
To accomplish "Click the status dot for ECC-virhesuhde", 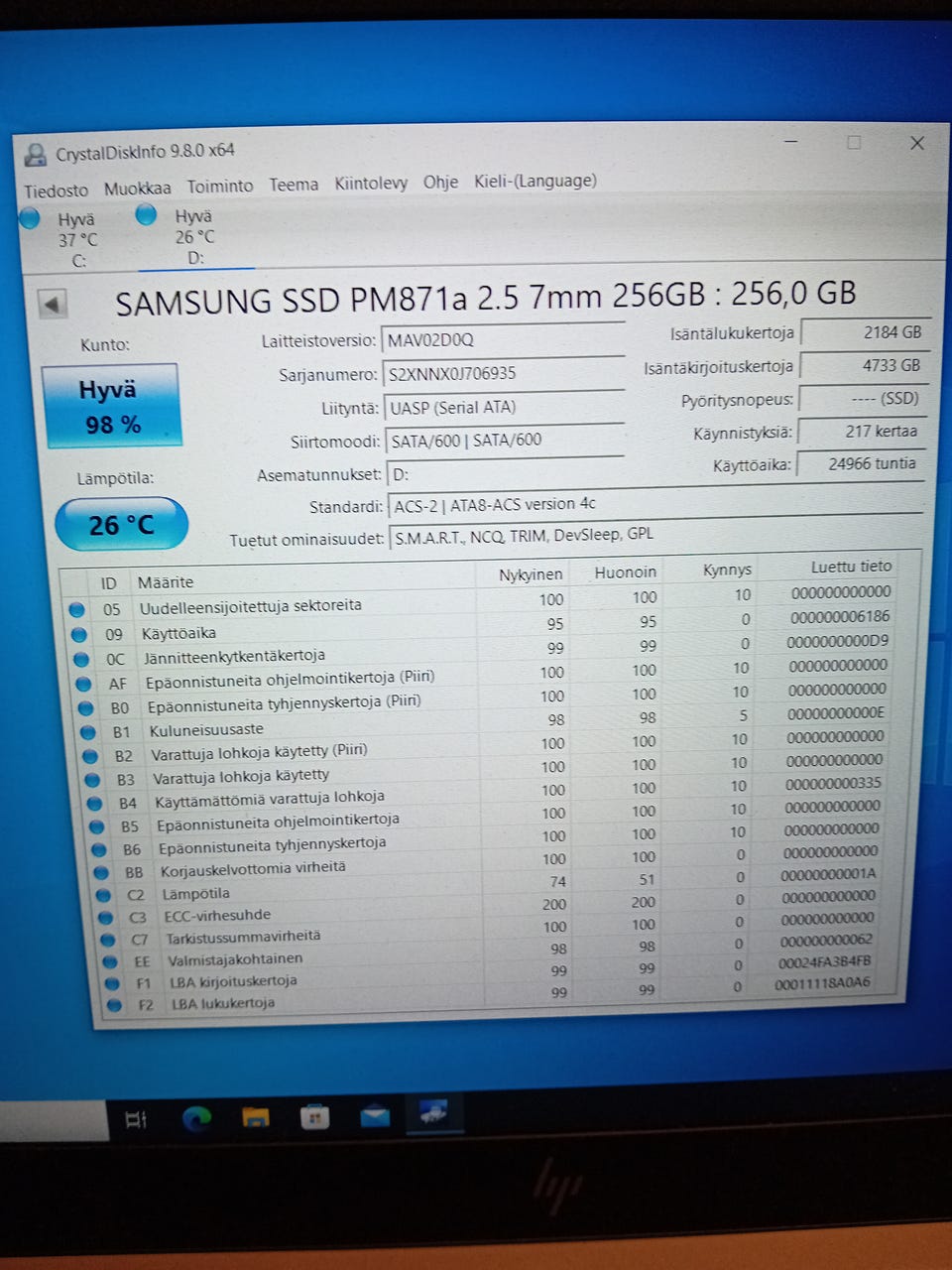I will [x=105, y=917].
